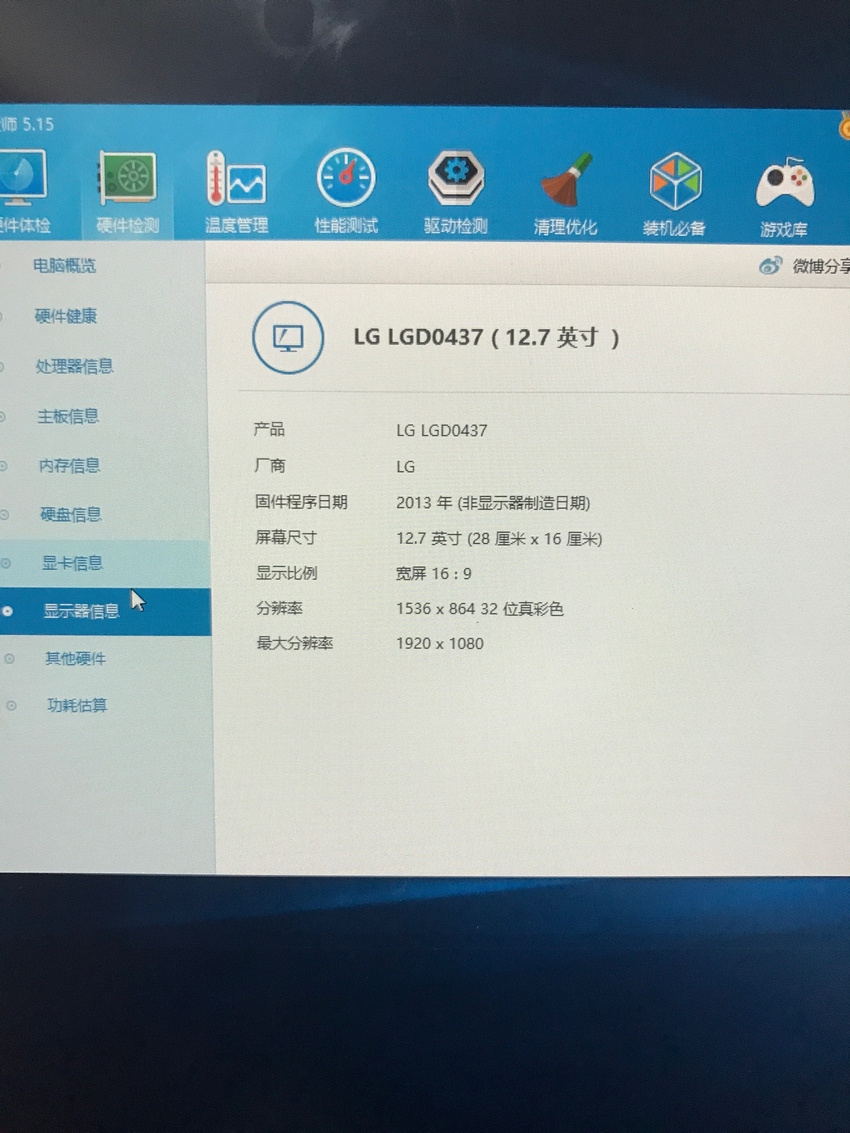Go to 功耗估算 page
This screenshot has width=850, height=1133.
[77, 705]
